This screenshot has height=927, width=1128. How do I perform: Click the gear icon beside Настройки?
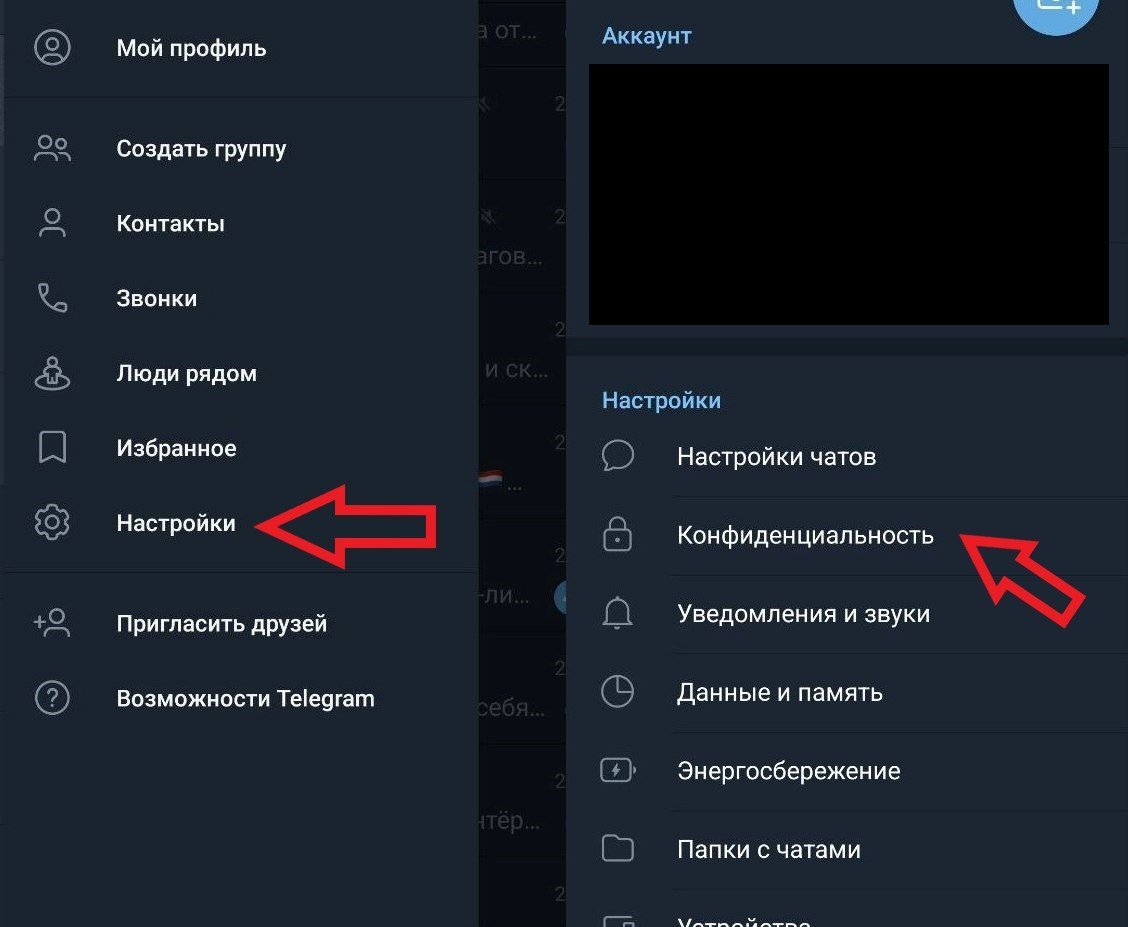[53, 522]
